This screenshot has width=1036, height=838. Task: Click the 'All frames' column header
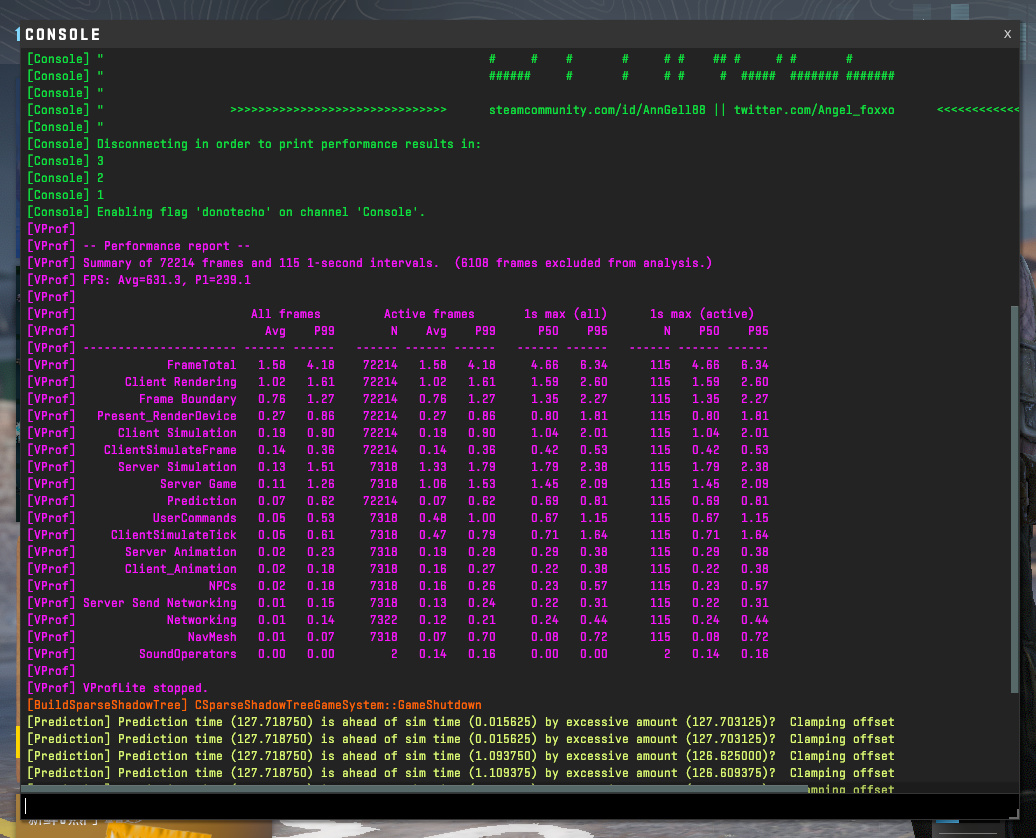pyautogui.click(x=285, y=314)
